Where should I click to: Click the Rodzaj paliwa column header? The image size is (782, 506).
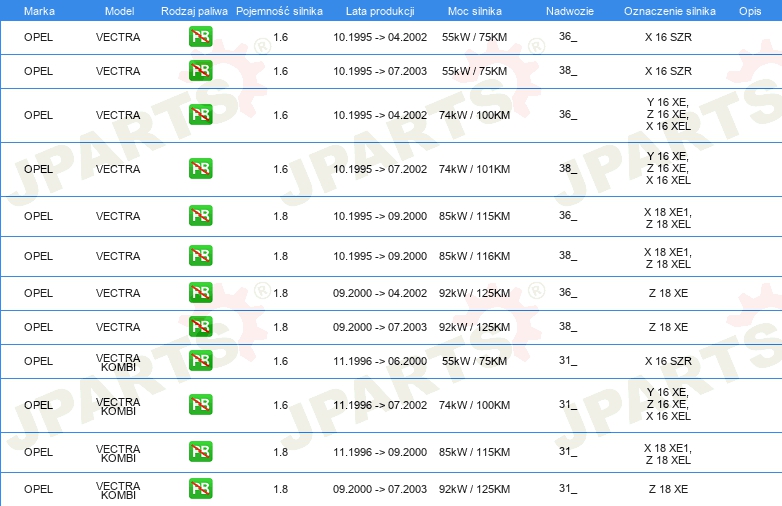tap(194, 11)
